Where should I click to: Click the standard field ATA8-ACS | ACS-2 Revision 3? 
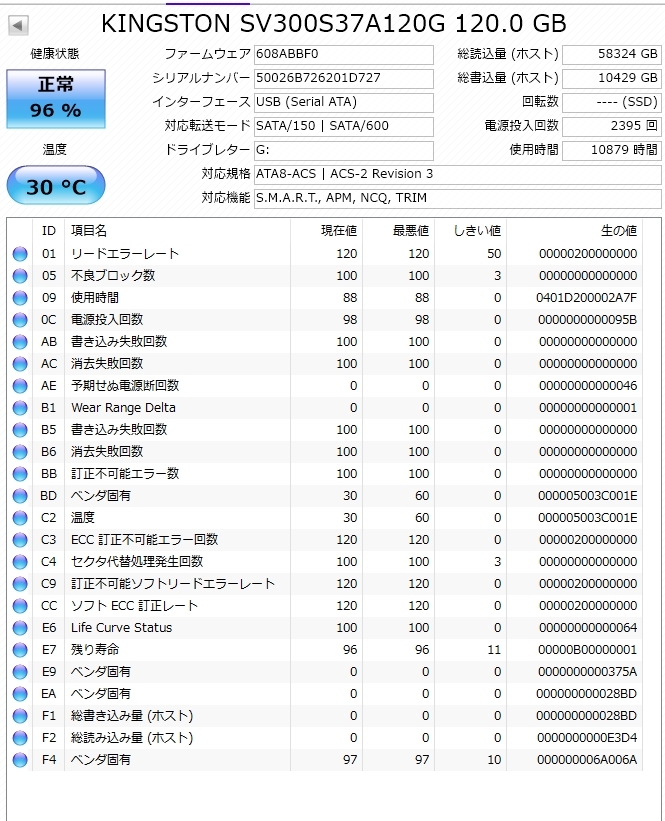point(458,174)
